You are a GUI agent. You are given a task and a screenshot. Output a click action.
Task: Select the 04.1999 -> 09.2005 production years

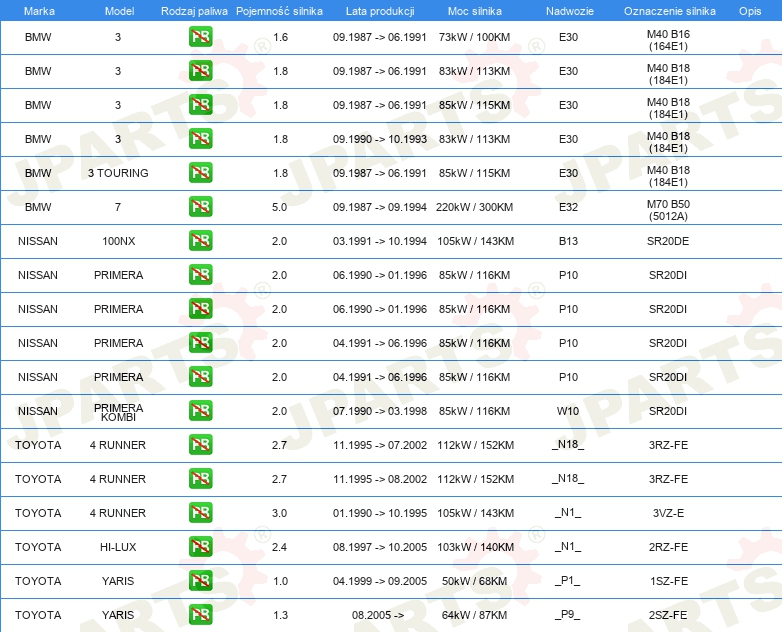point(380,581)
